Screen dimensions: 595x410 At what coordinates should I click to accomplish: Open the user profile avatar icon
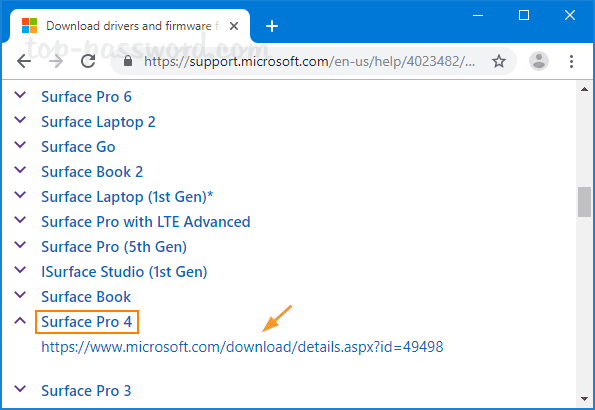coord(539,61)
